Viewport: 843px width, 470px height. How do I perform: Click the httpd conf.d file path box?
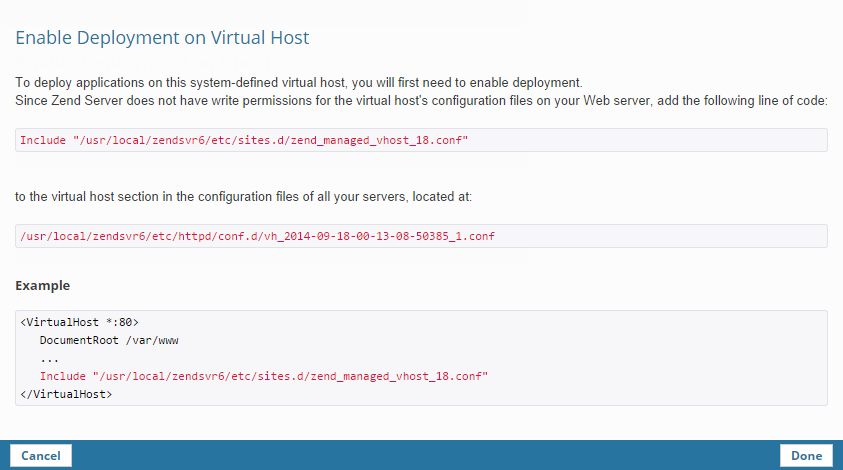tap(421, 236)
